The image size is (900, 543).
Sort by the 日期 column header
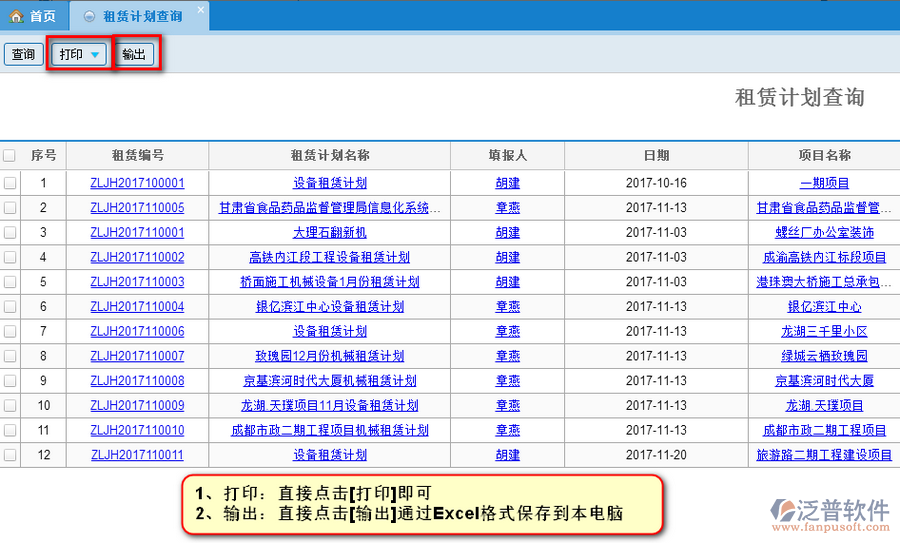pyautogui.click(x=656, y=156)
